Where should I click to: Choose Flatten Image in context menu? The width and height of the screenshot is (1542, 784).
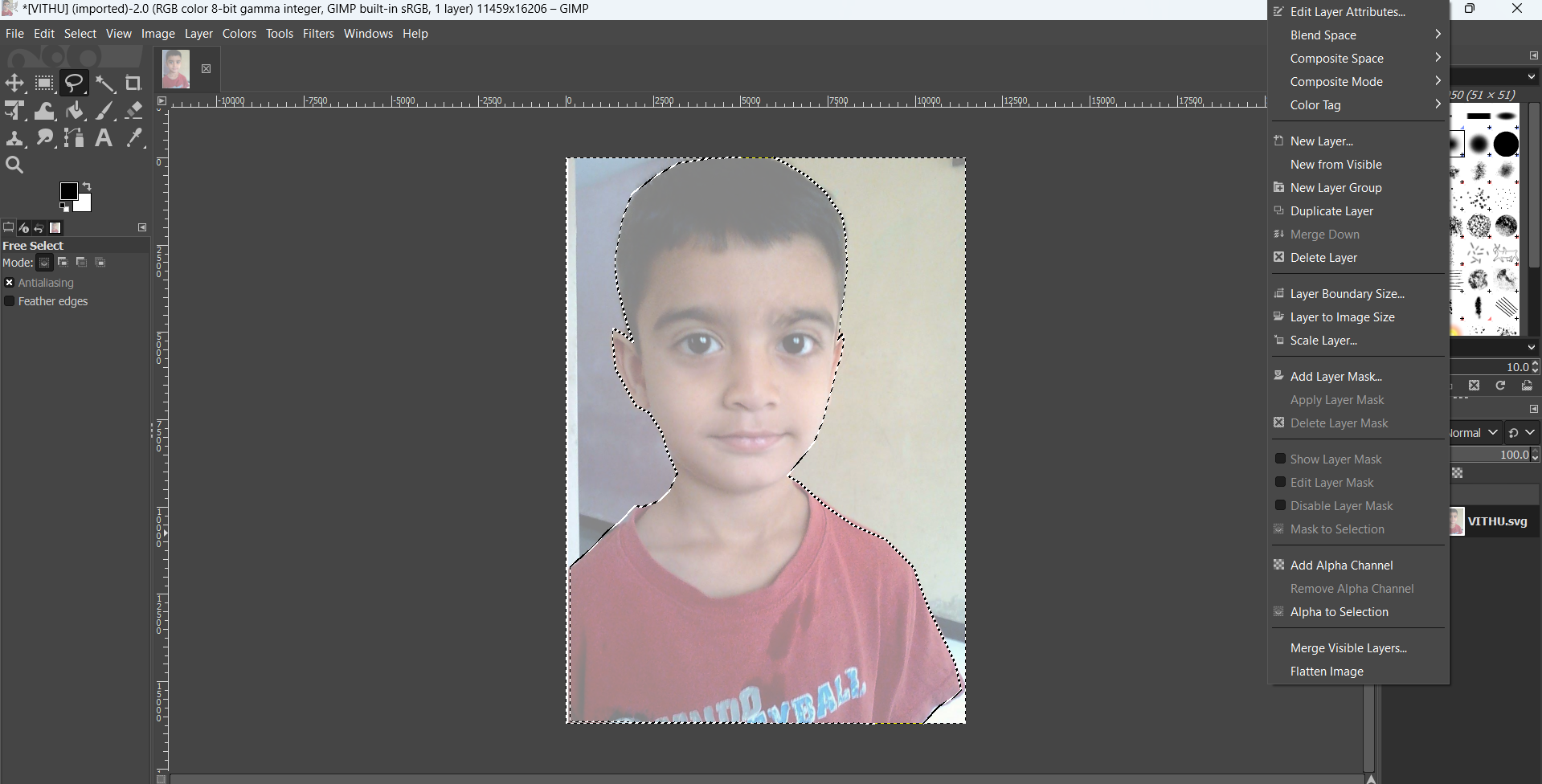coord(1358,672)
